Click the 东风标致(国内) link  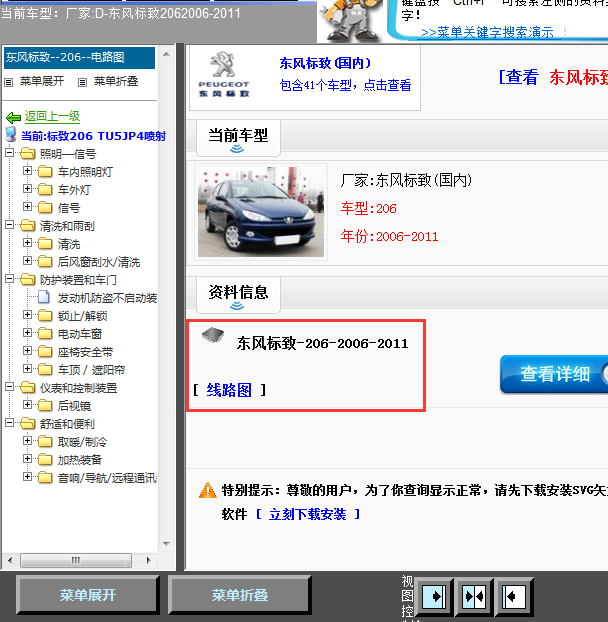pos(325,63)
